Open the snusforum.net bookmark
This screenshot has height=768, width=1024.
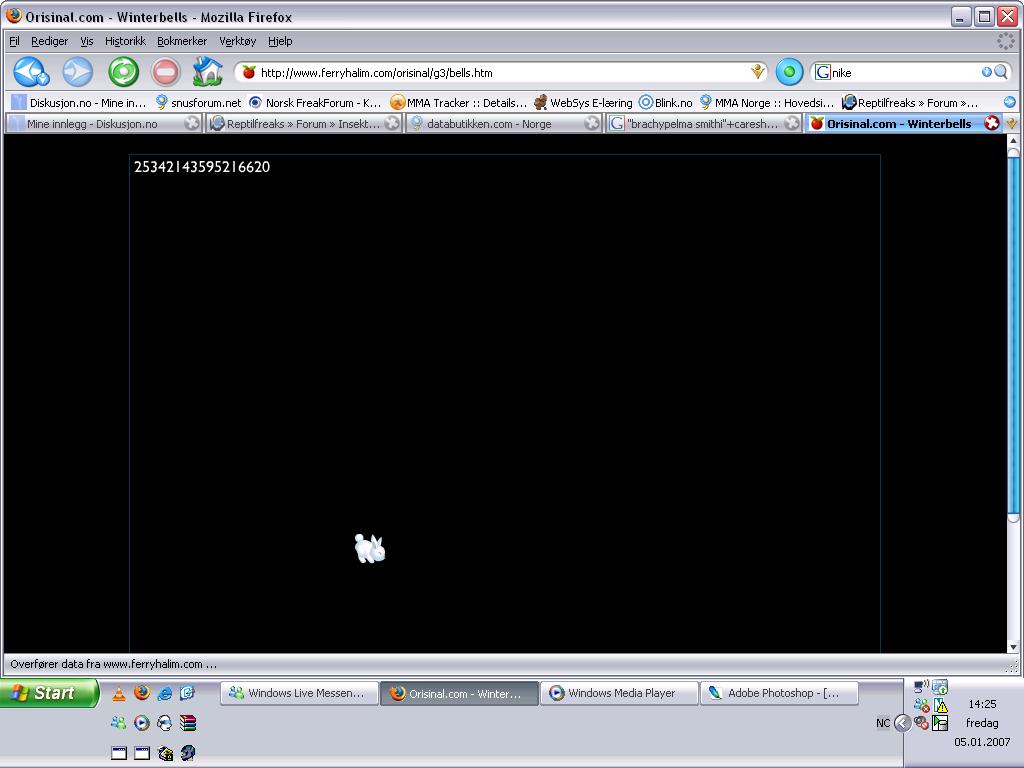point(199,103)
